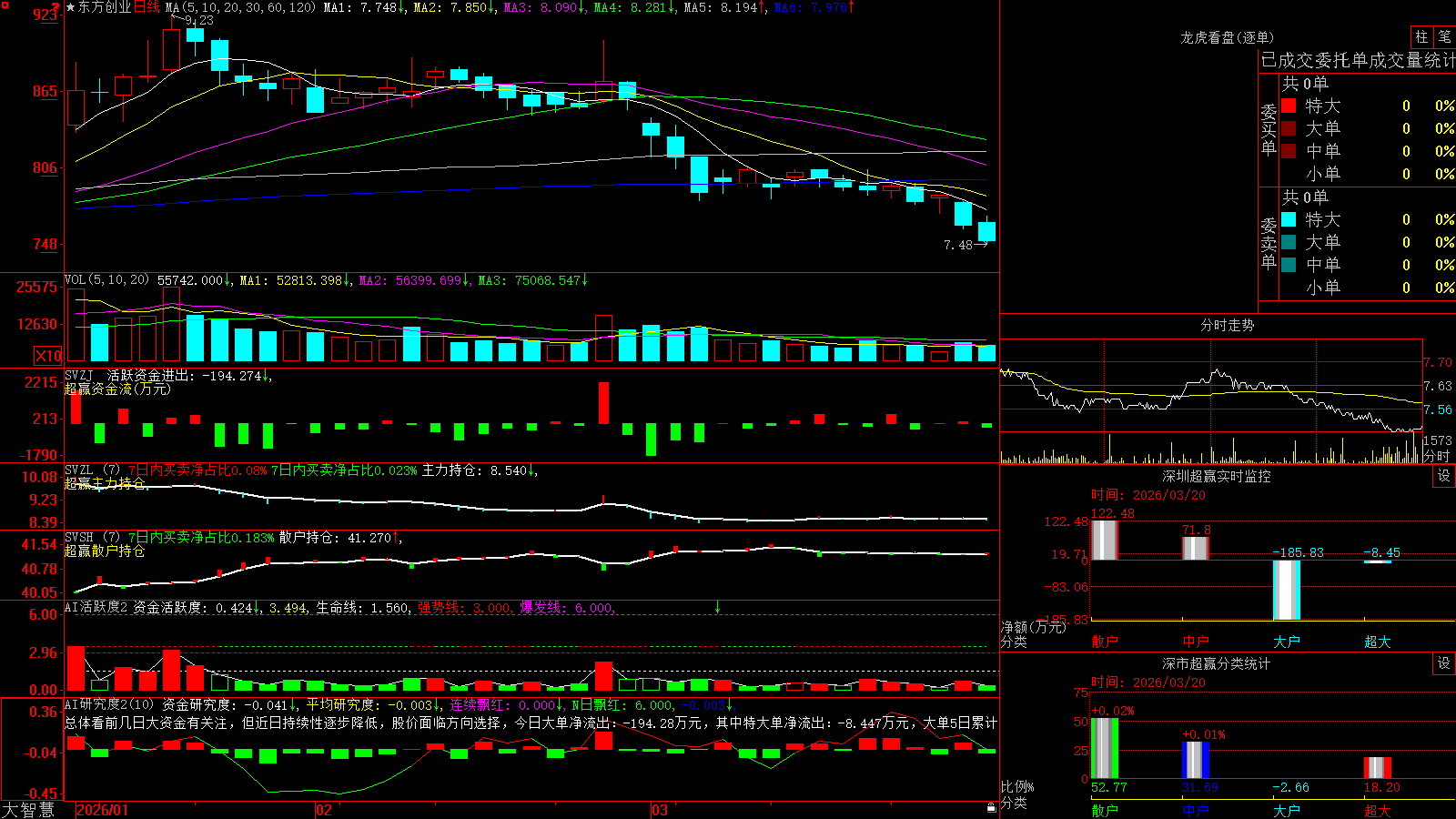
Task: Open the SVZL (7) indicator label
Action: (x=92, y=470)
